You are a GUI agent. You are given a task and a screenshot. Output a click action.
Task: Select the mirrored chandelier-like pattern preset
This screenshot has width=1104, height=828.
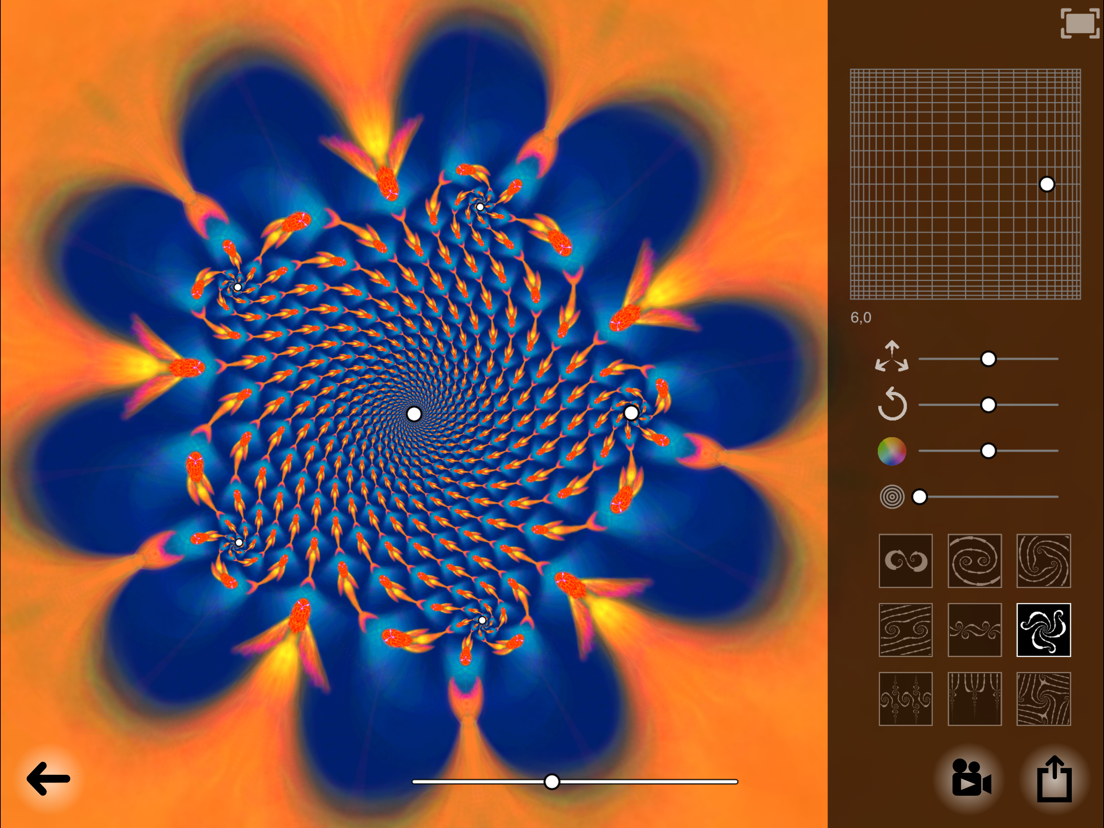pos(905,698)
